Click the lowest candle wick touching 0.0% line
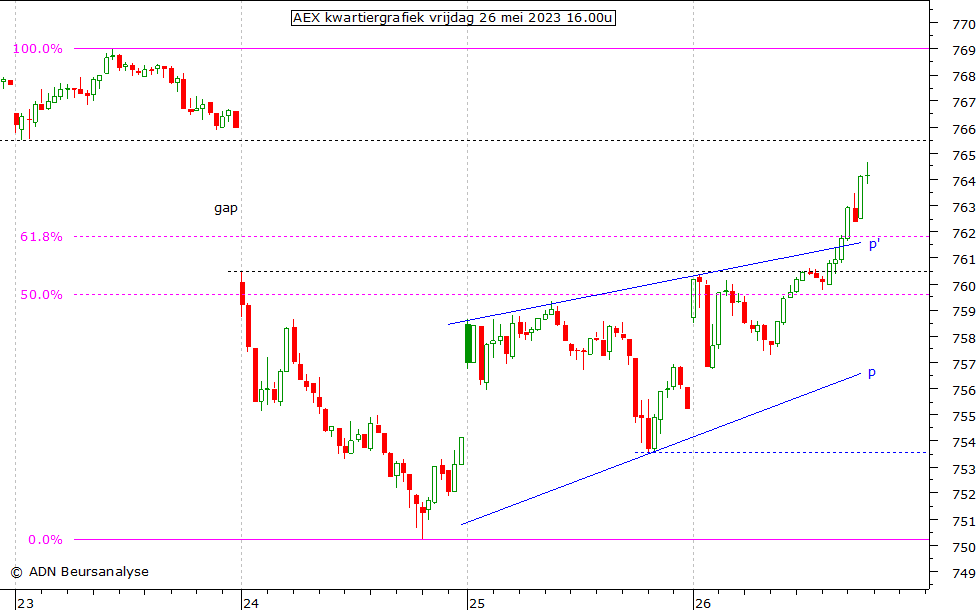 [x=422, y=522]
